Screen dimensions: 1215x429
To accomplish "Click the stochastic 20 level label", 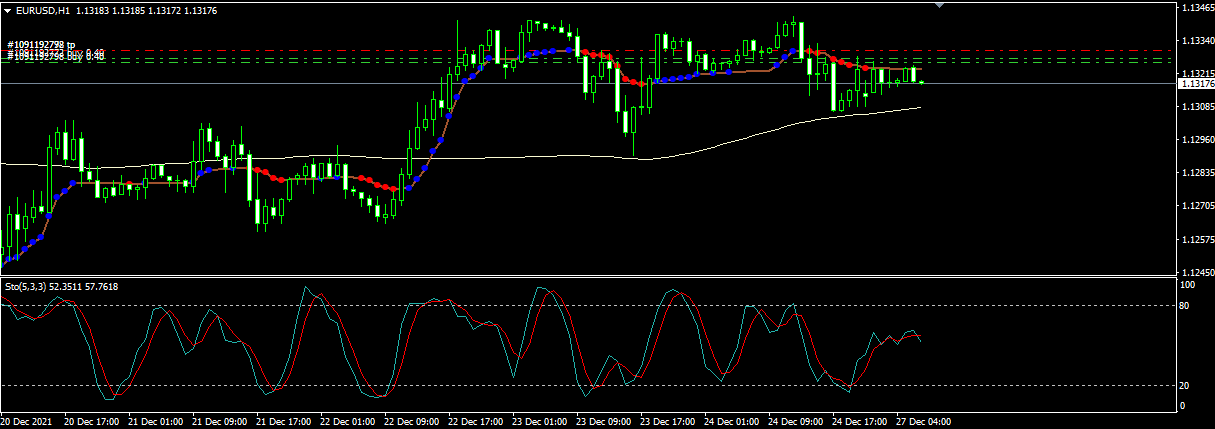I will pyautogui.click(x=1187, y=385).
